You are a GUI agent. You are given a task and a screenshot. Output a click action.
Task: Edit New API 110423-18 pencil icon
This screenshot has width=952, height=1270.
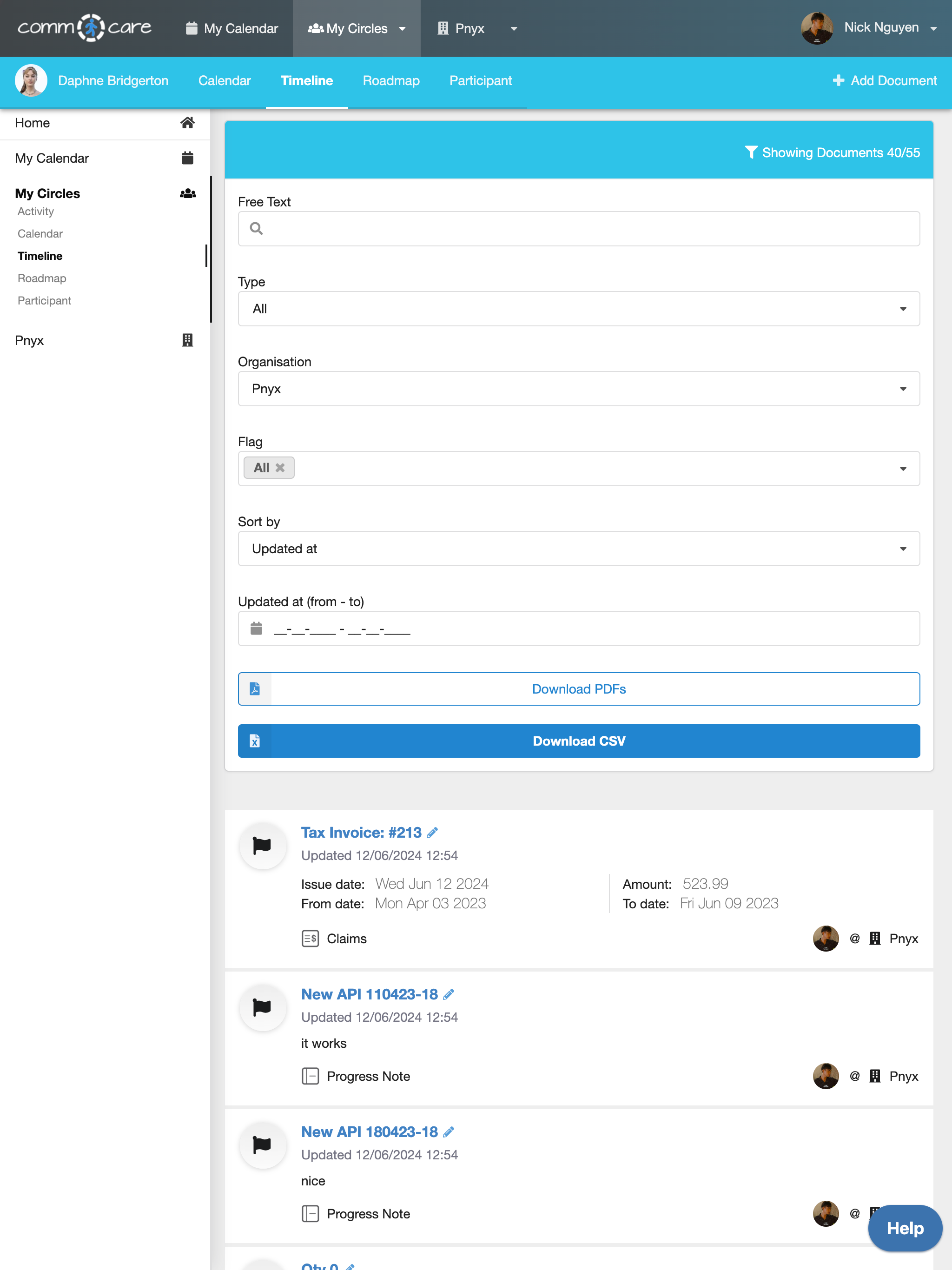449,994
